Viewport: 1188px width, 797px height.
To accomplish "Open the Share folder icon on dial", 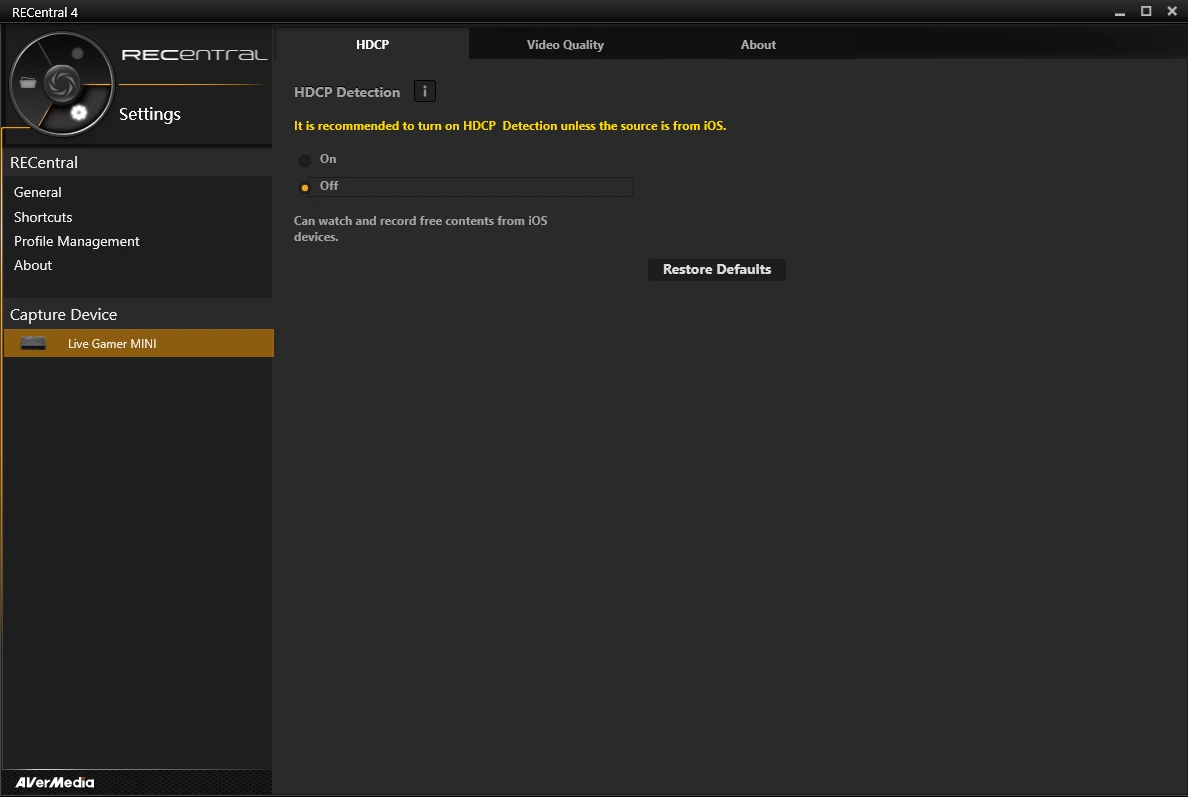I will coord(28,83).
